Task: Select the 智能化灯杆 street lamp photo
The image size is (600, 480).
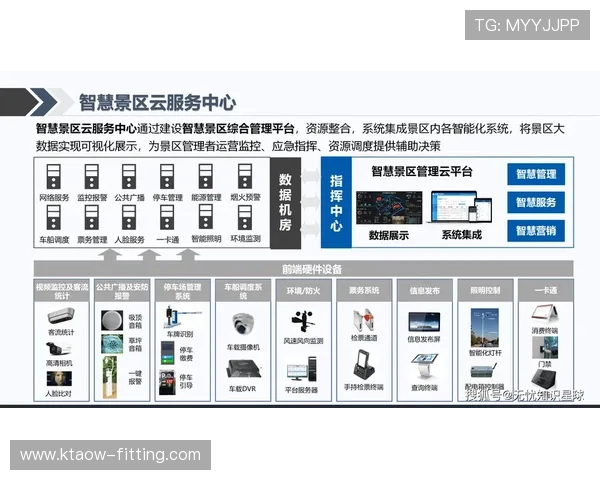Action: tap(484, 328)
